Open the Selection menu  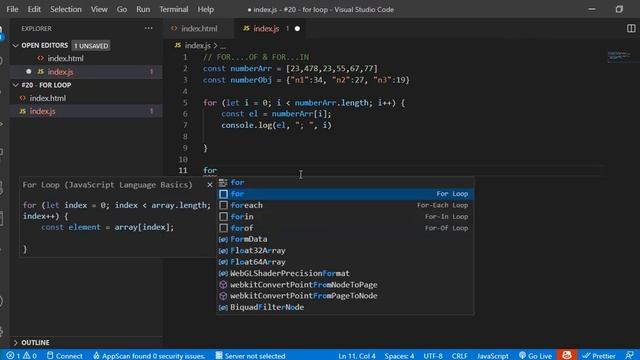66,9
